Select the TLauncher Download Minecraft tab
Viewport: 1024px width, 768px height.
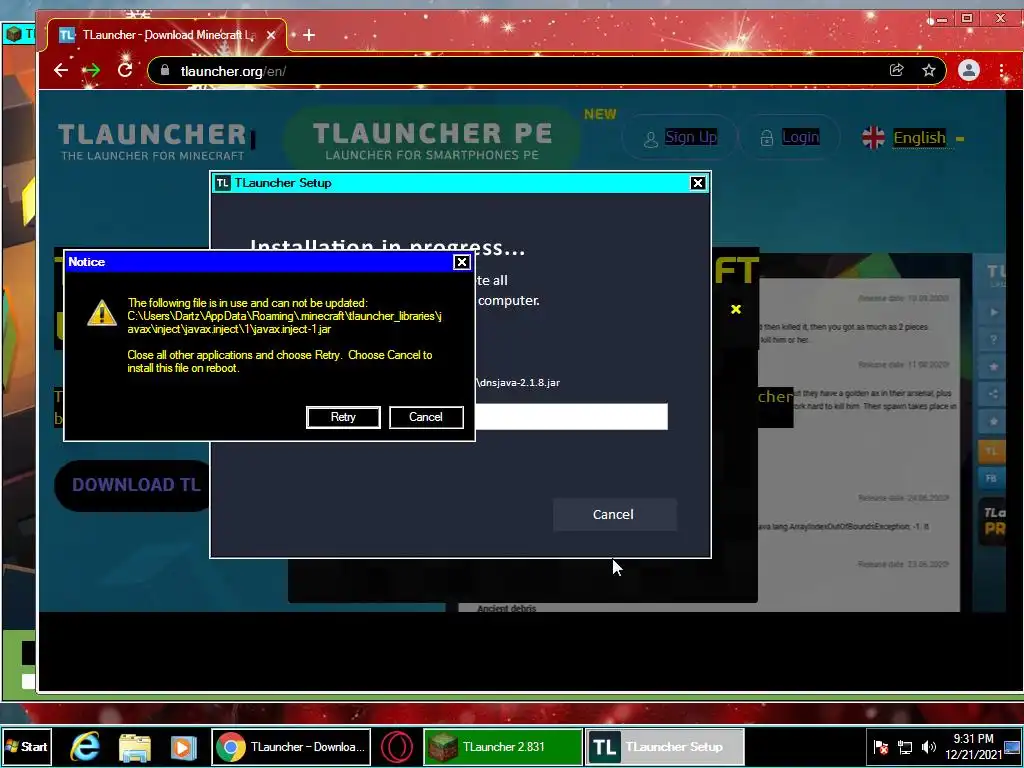tap(167, 35)
